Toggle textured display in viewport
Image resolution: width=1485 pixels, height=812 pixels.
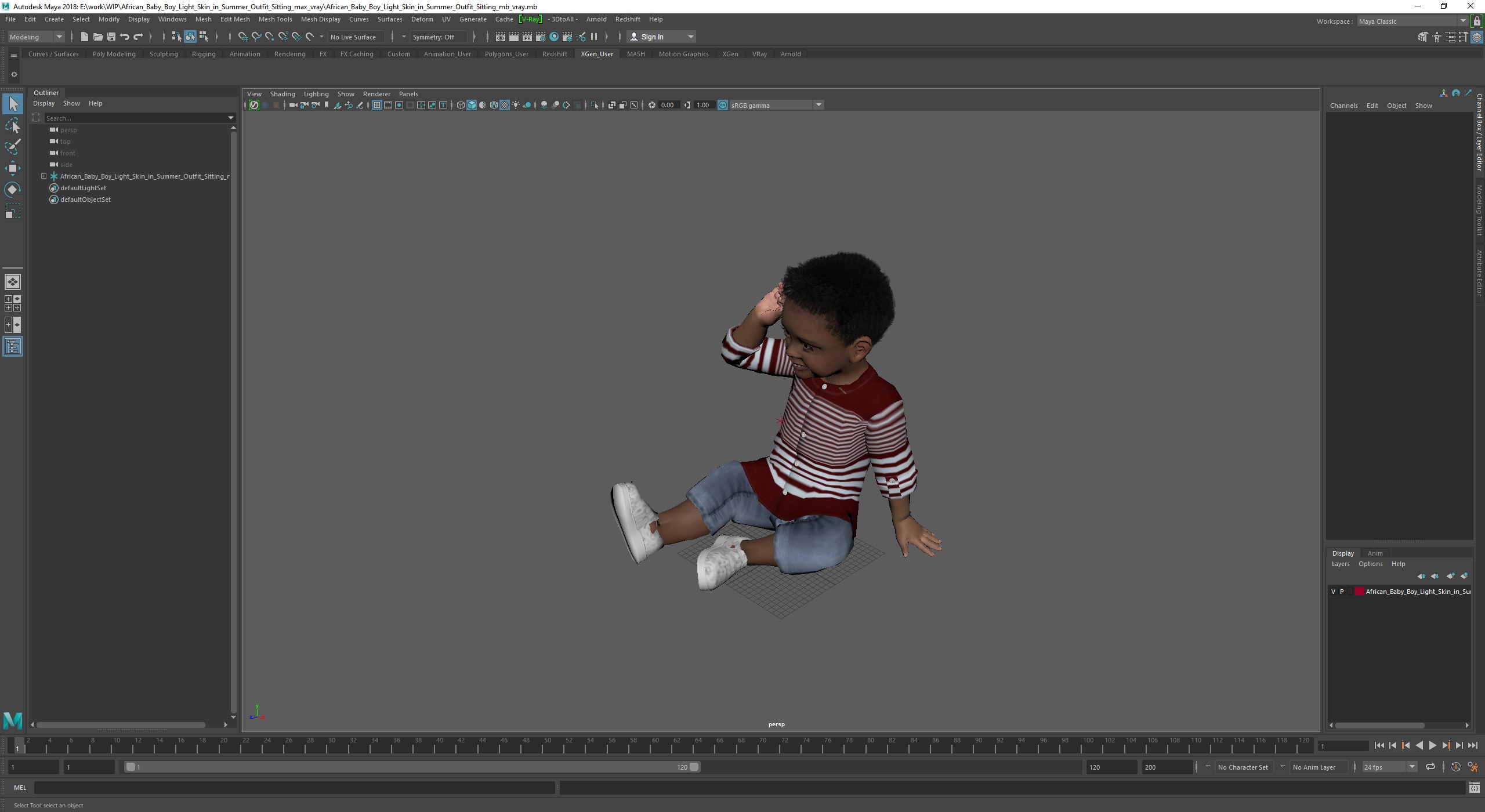pyautogui.click(x=505, y=105)
